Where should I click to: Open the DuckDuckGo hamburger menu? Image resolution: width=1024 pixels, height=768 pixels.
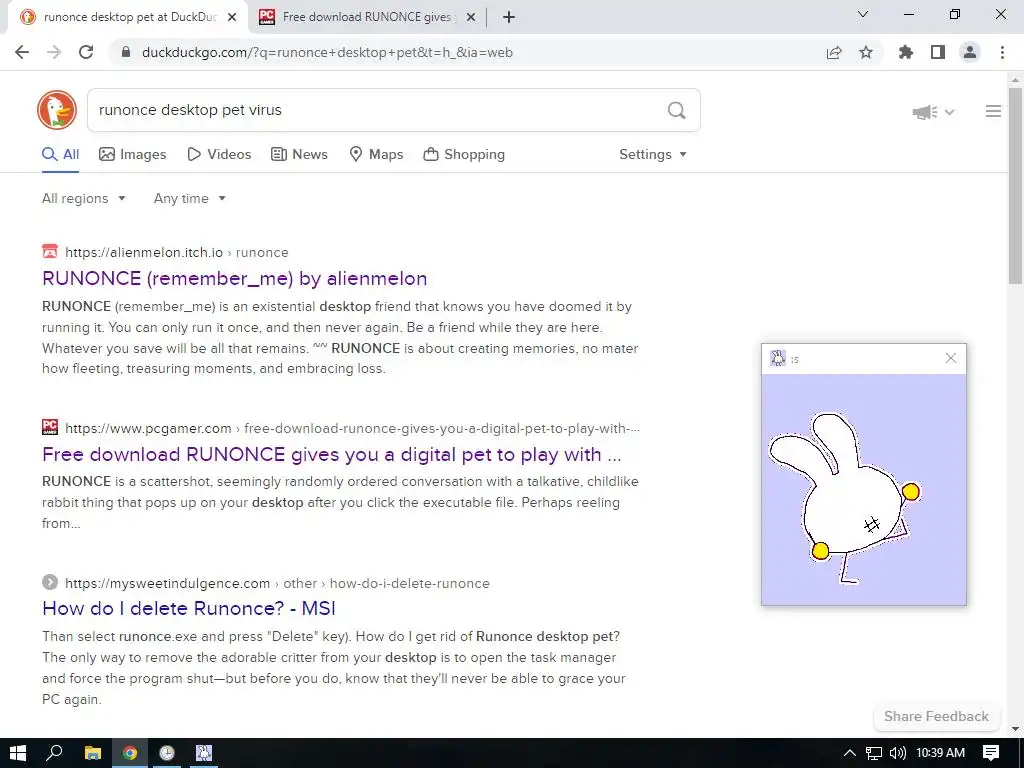(993, 111)
